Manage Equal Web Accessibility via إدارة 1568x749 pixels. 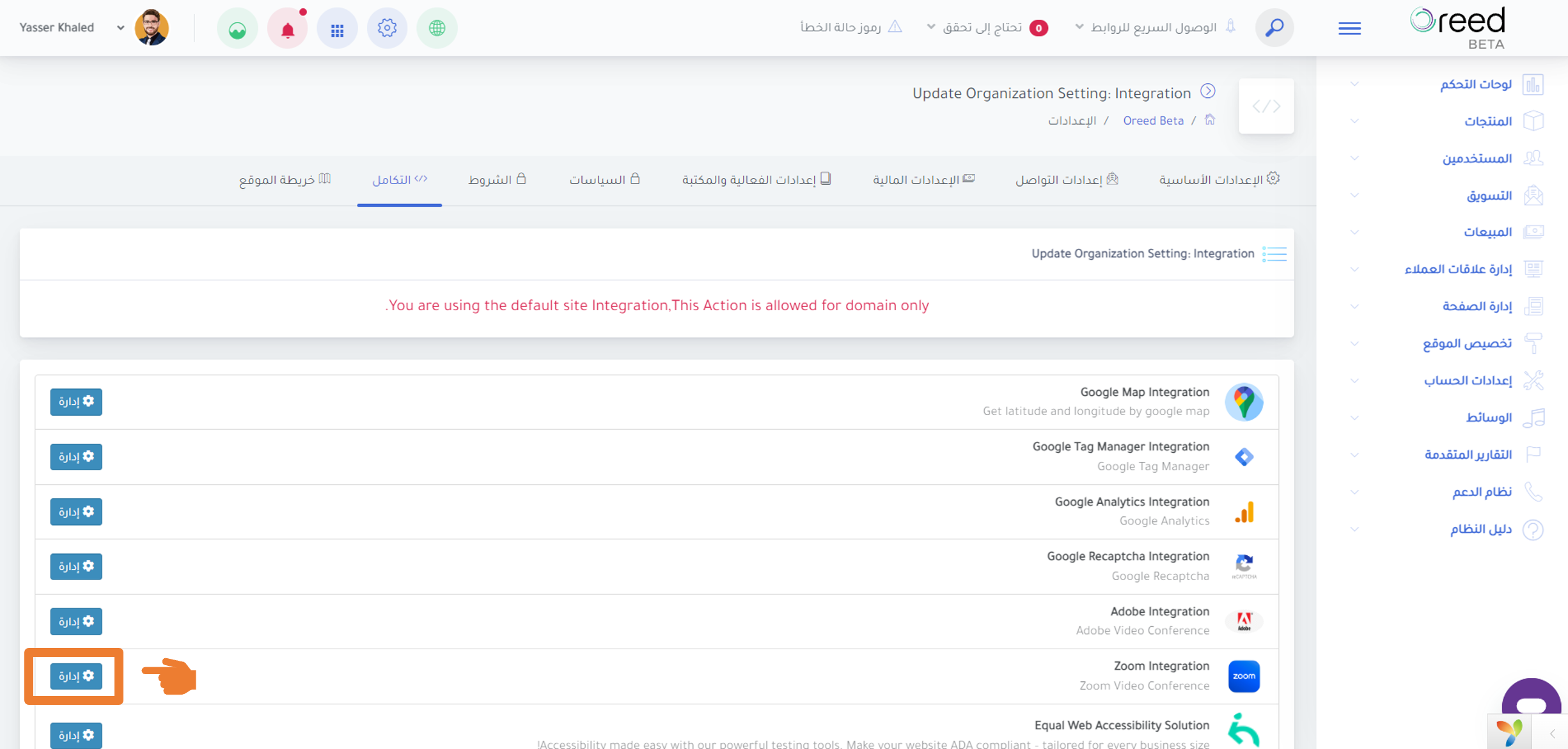[x=76, y=735]
